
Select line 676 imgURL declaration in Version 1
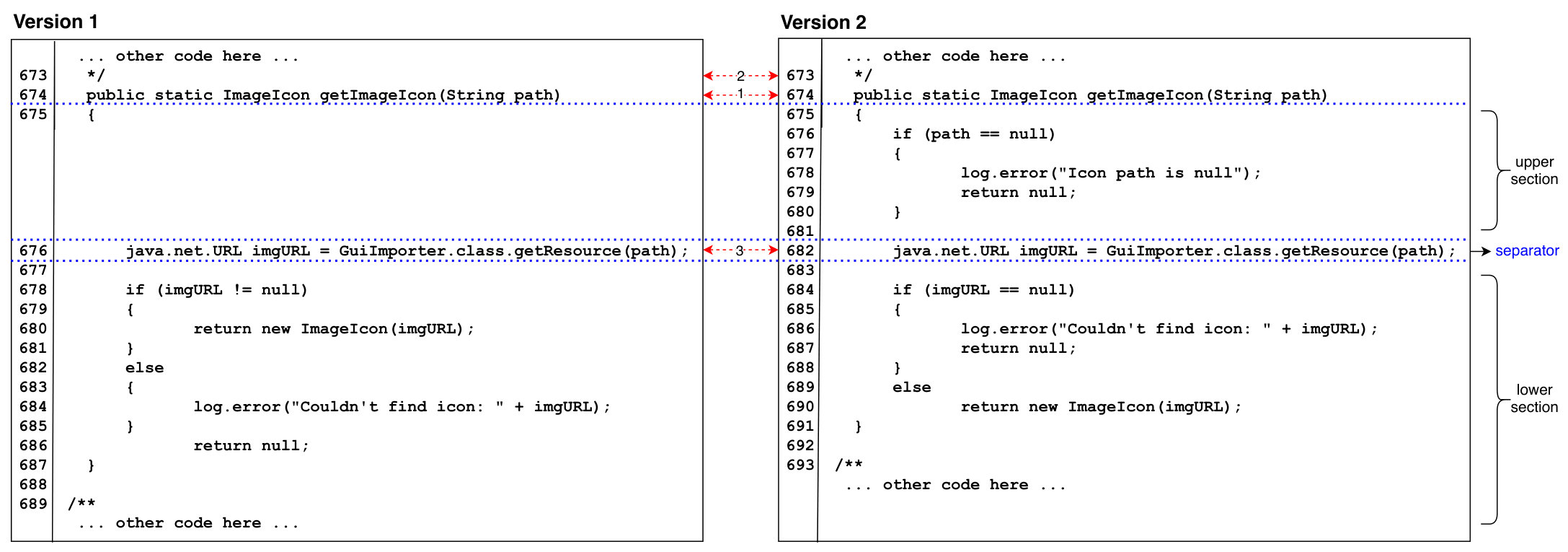(x=407, y=251)
